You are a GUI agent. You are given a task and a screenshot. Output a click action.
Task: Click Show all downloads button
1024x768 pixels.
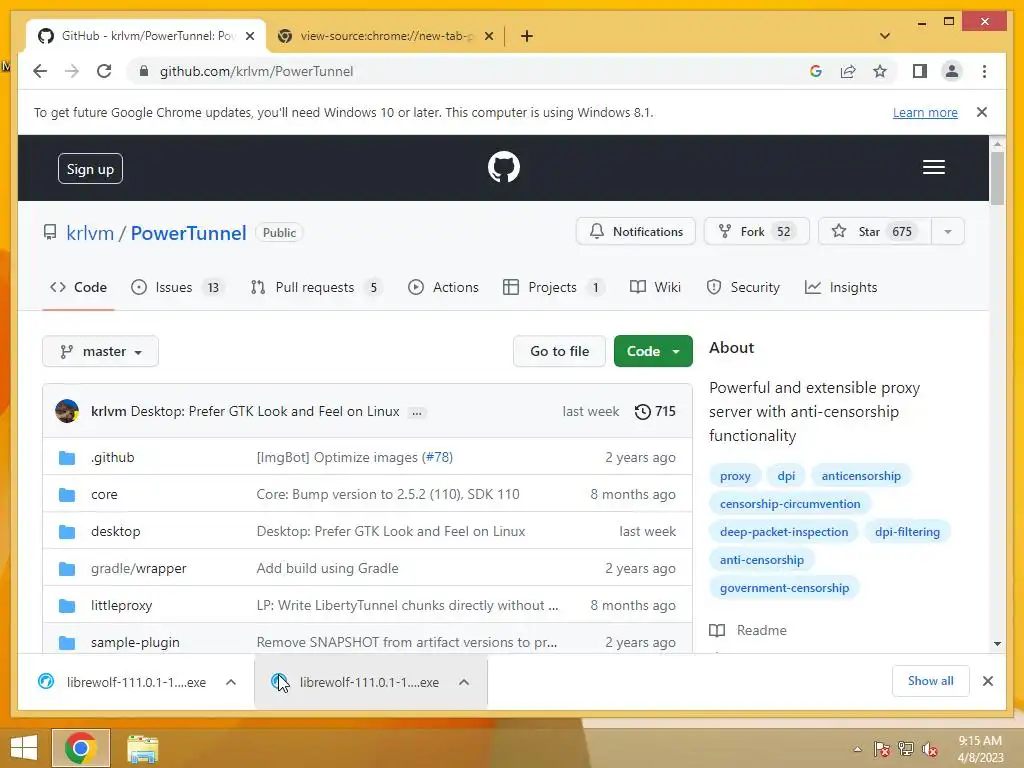(x=931, y=681)
